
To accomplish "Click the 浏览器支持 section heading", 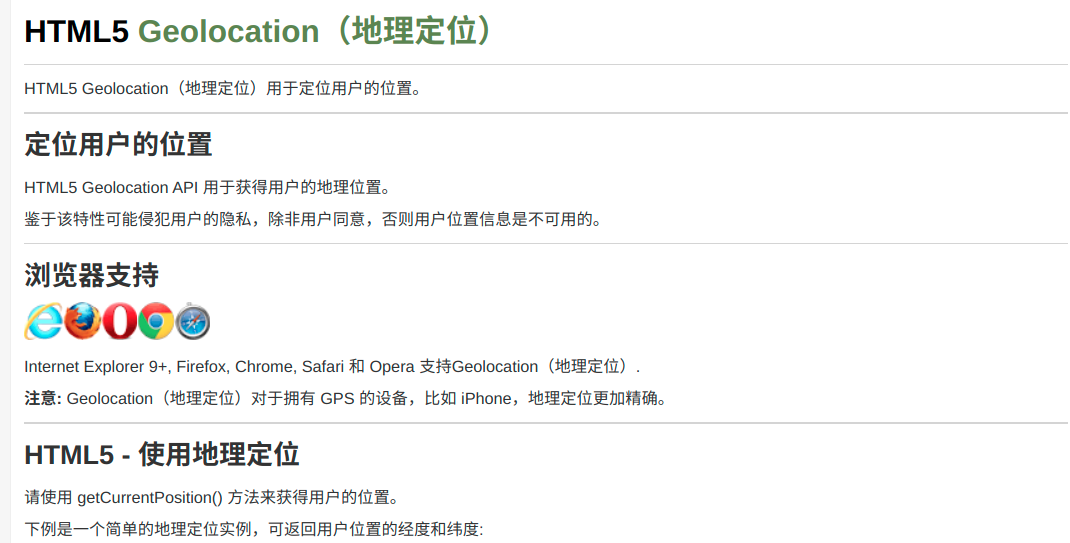I will [x=91, y=276].
